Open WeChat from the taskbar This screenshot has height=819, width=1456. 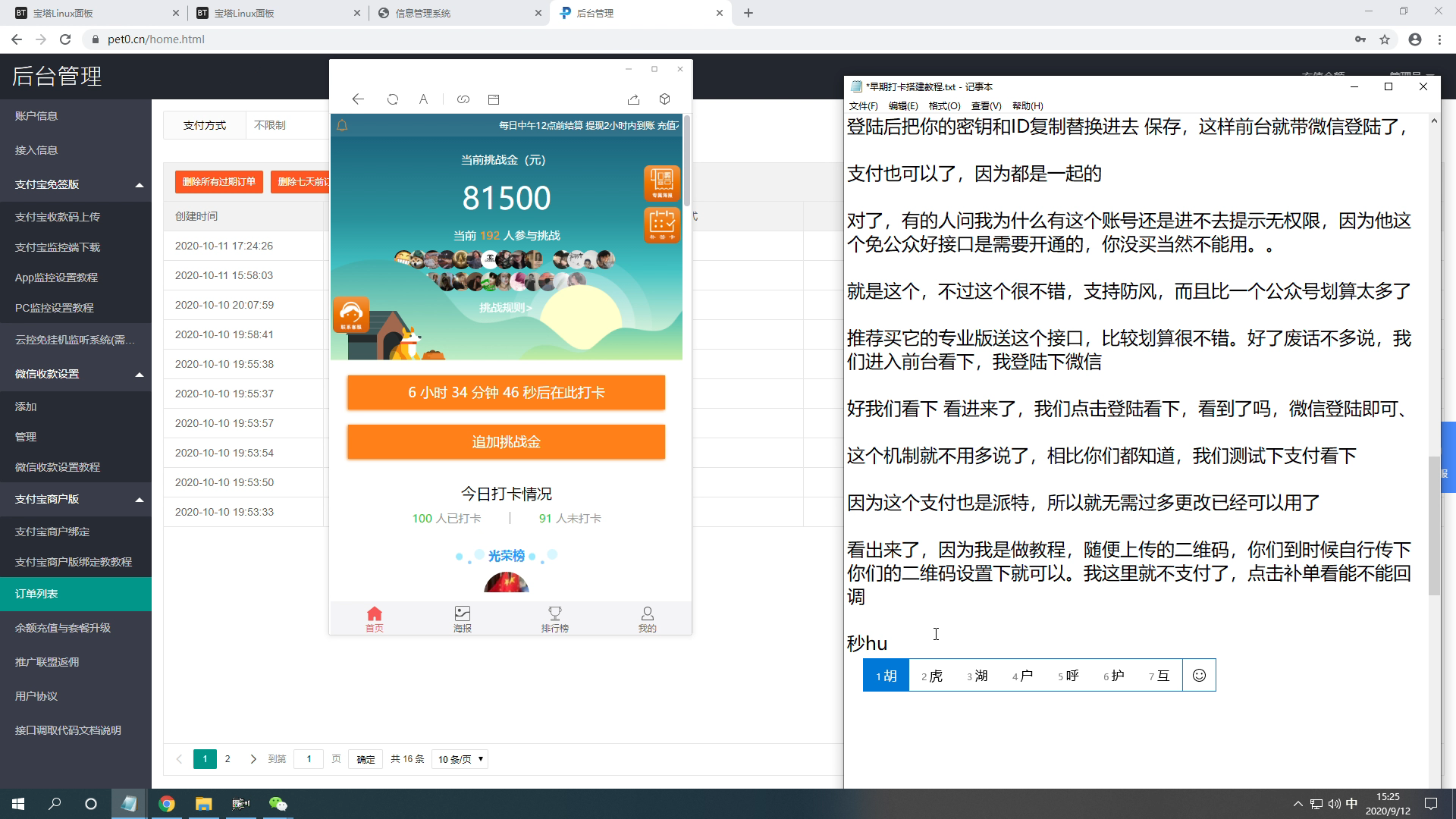(278, 804)
